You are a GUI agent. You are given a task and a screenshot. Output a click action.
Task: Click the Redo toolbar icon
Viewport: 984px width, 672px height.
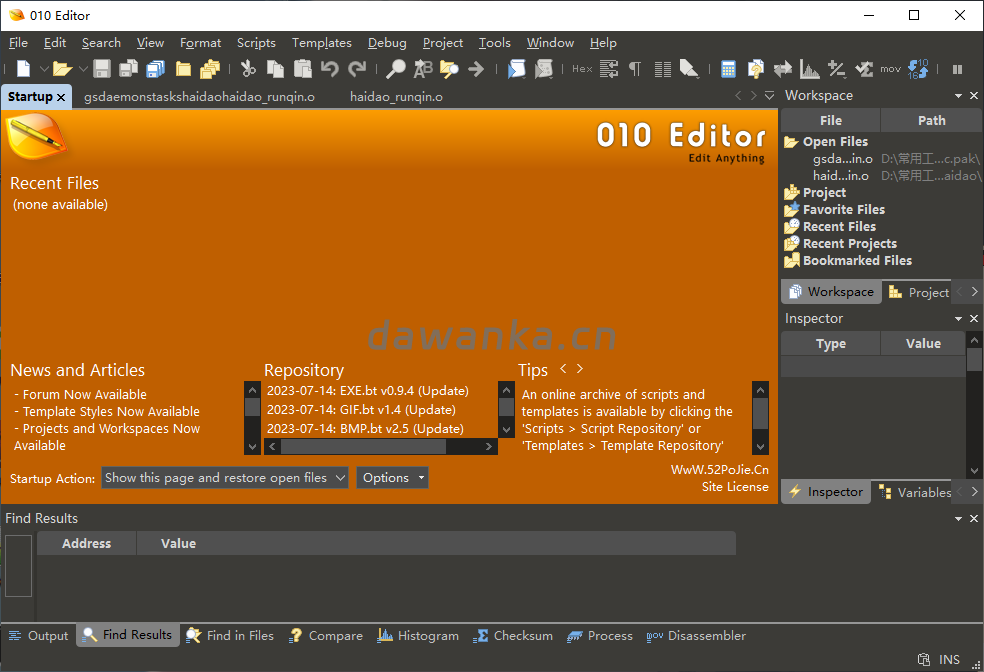tap(357, 68)
